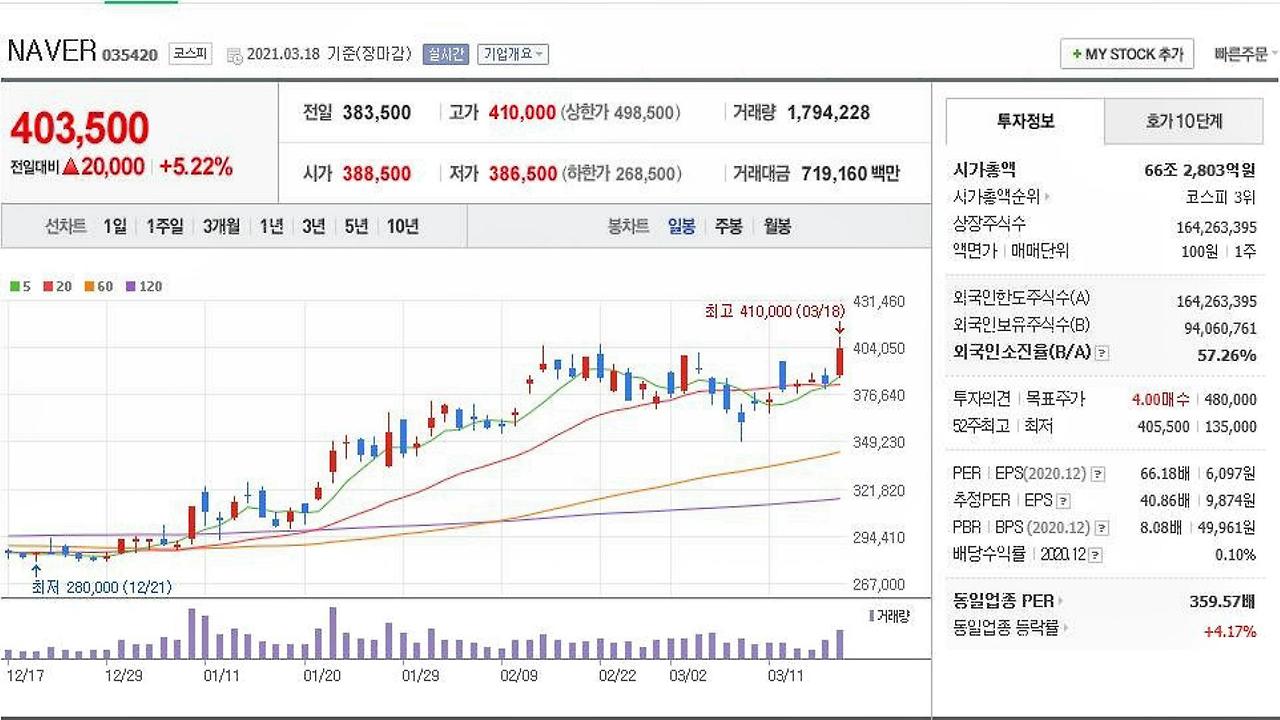Image resolution: width=1280 pixels, height=720 pixels.
Task: Click the red 20-day moving average swatch
Action: click(47, 286)
